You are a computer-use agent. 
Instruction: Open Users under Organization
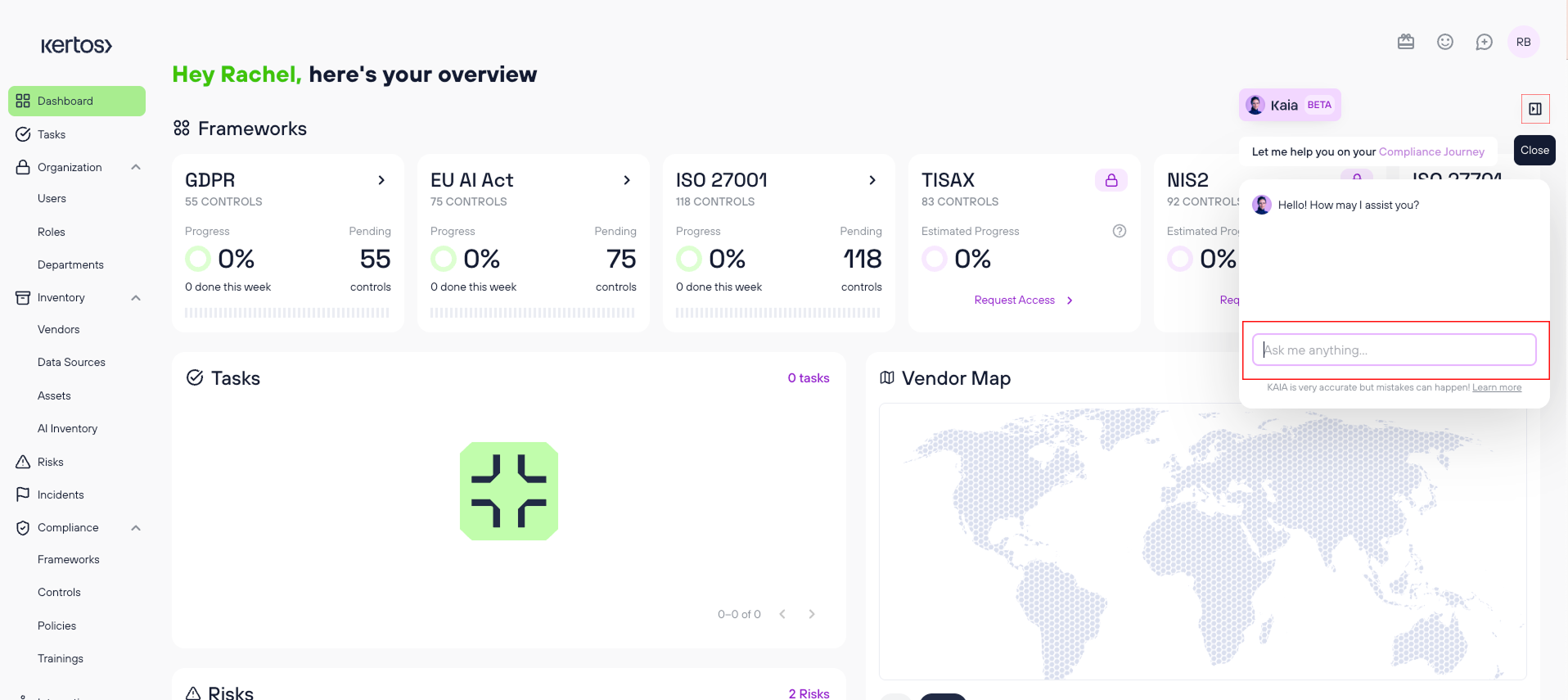[x=52, y=198]
